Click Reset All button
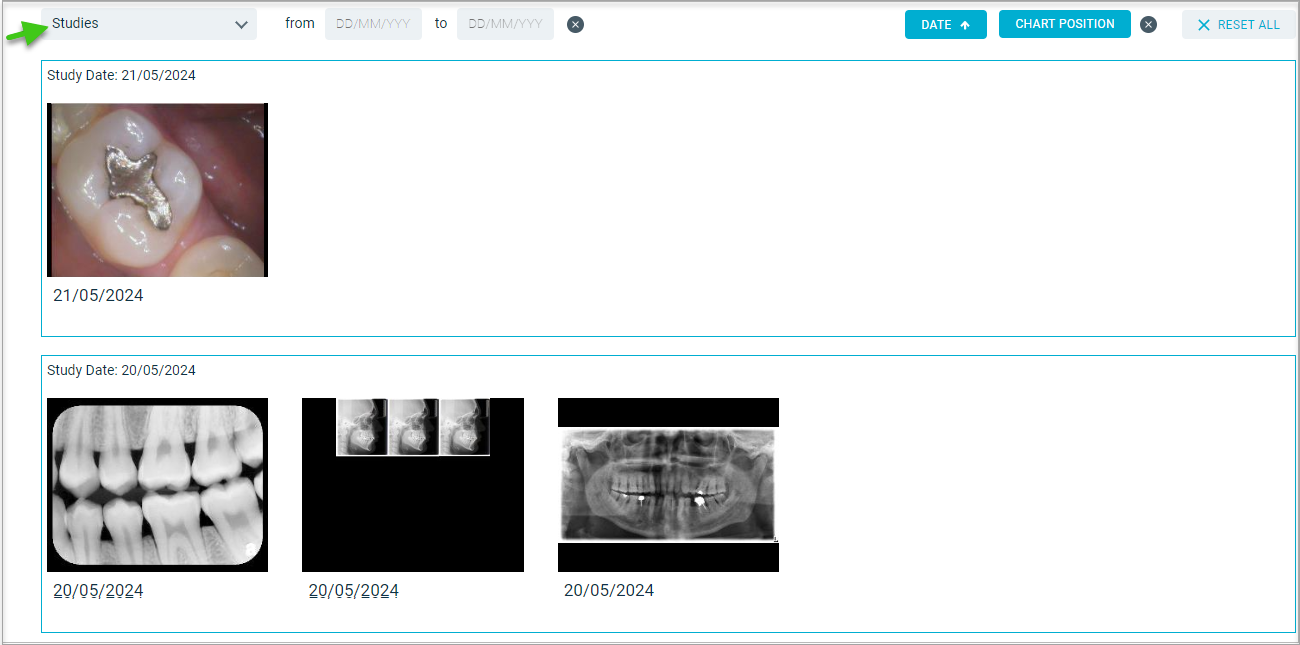Image resolution: width=1300 pixels, height=645 pixels. pyautogui.click(x=1238, y=25)
